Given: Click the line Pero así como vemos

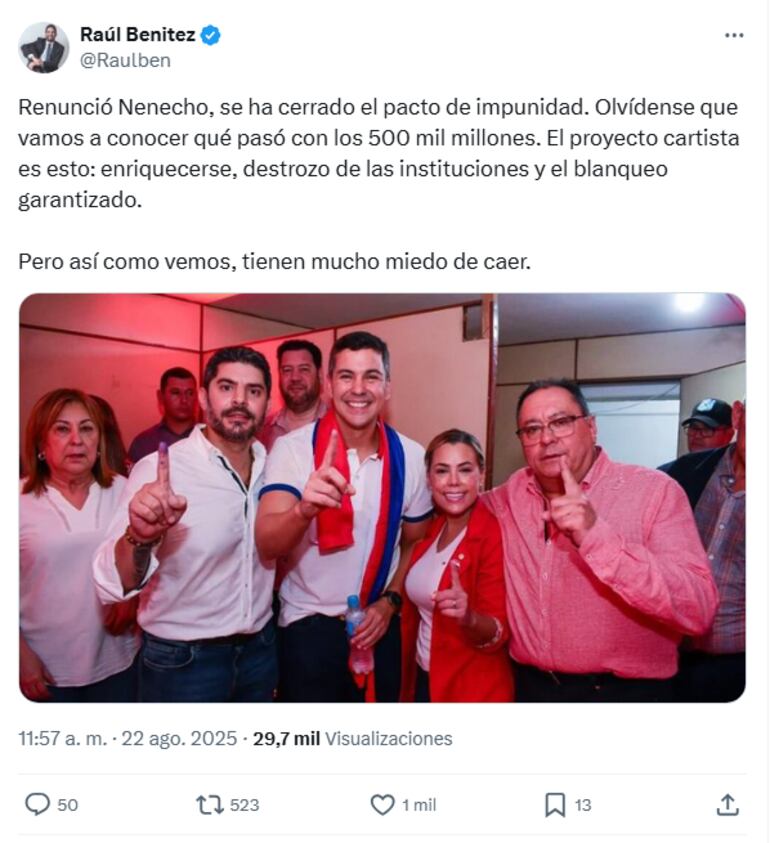Looking at the screenshot, I should 274,262.
